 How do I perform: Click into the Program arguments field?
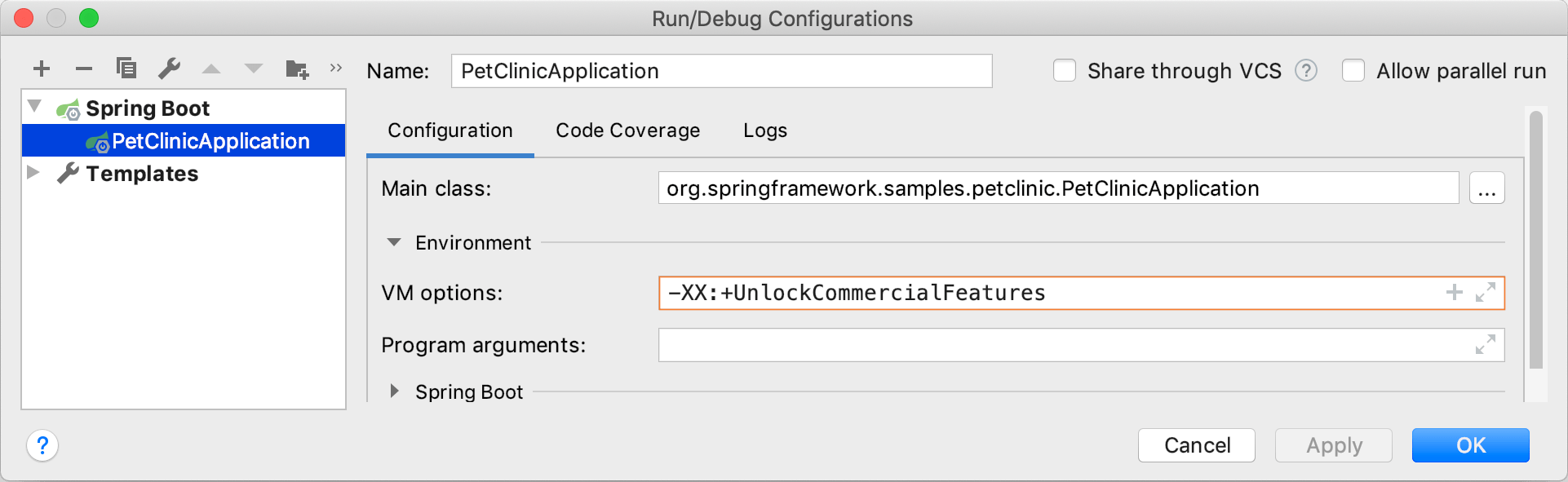pos(1061,345)
